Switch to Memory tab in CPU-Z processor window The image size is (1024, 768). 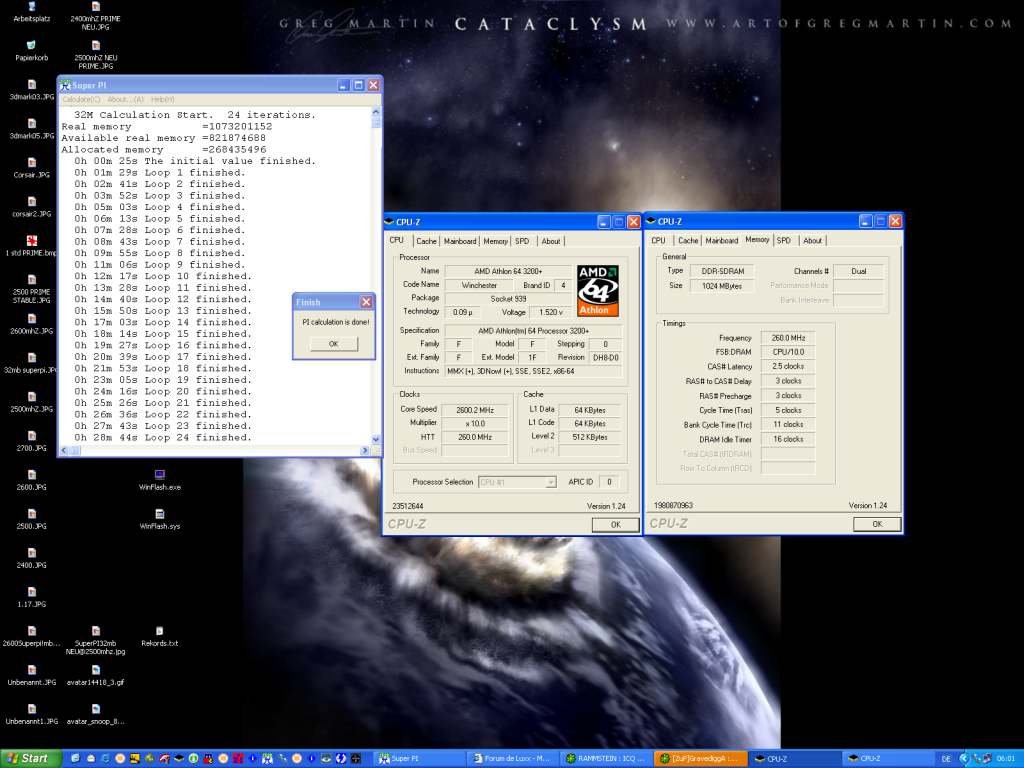pyautogui.click(x=496, y=241)
